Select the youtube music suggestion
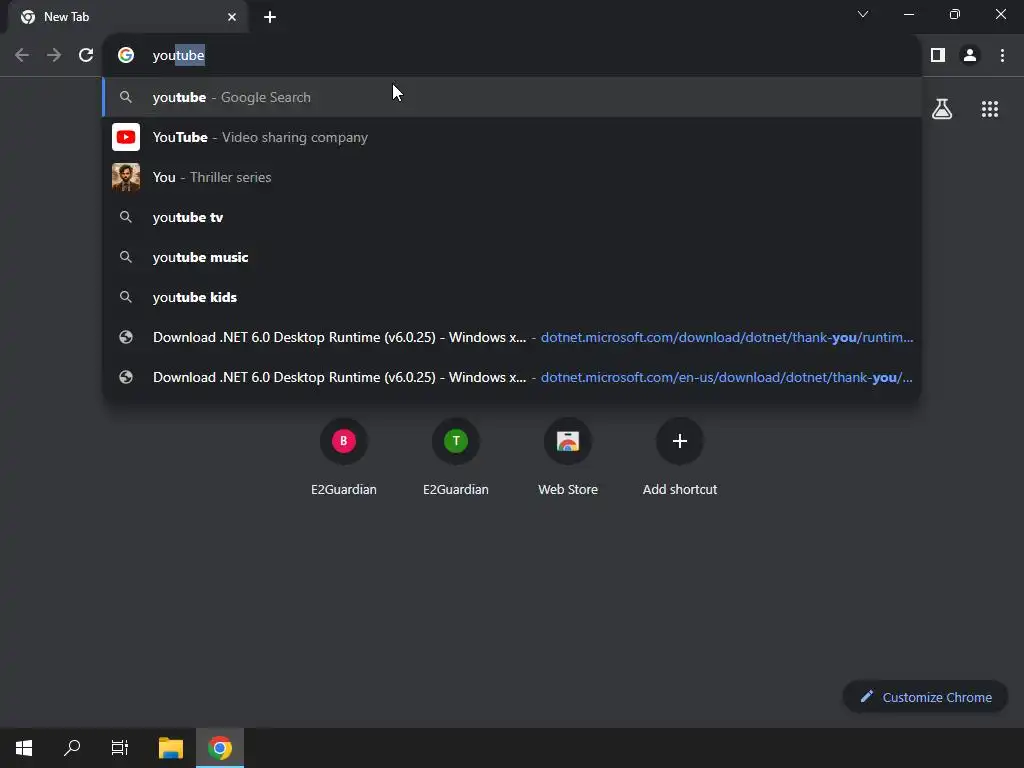This screenshot has width=1024, height=768. coord(512,257)
